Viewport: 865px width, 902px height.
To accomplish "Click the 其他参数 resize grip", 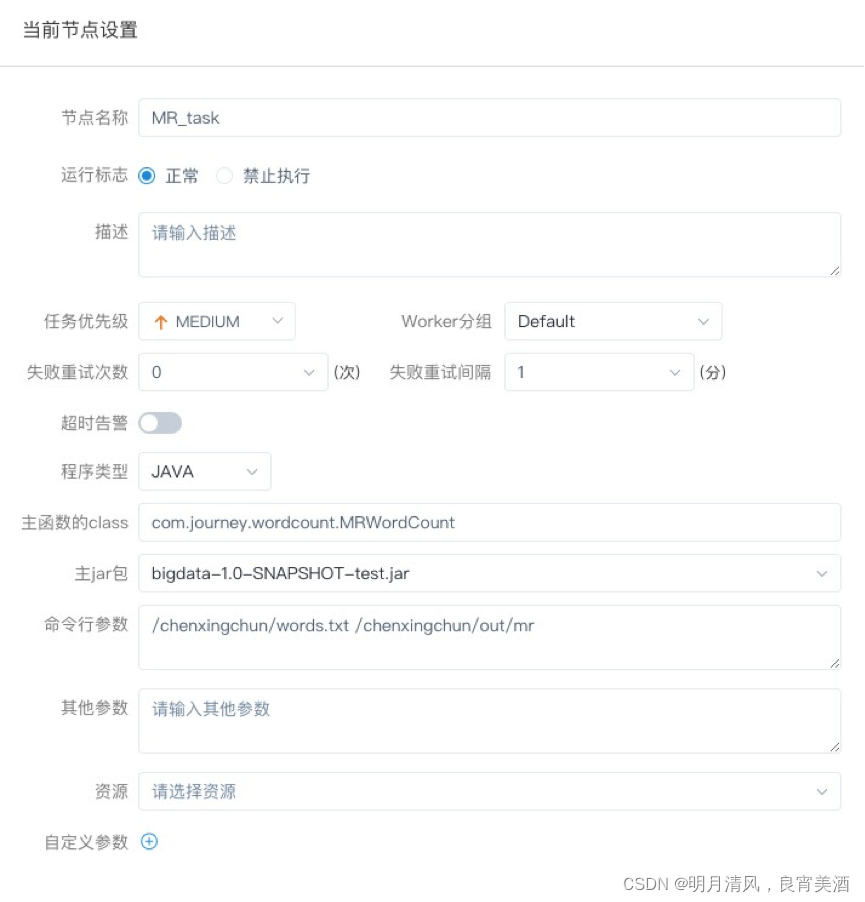I will click(x=835, y=747).
